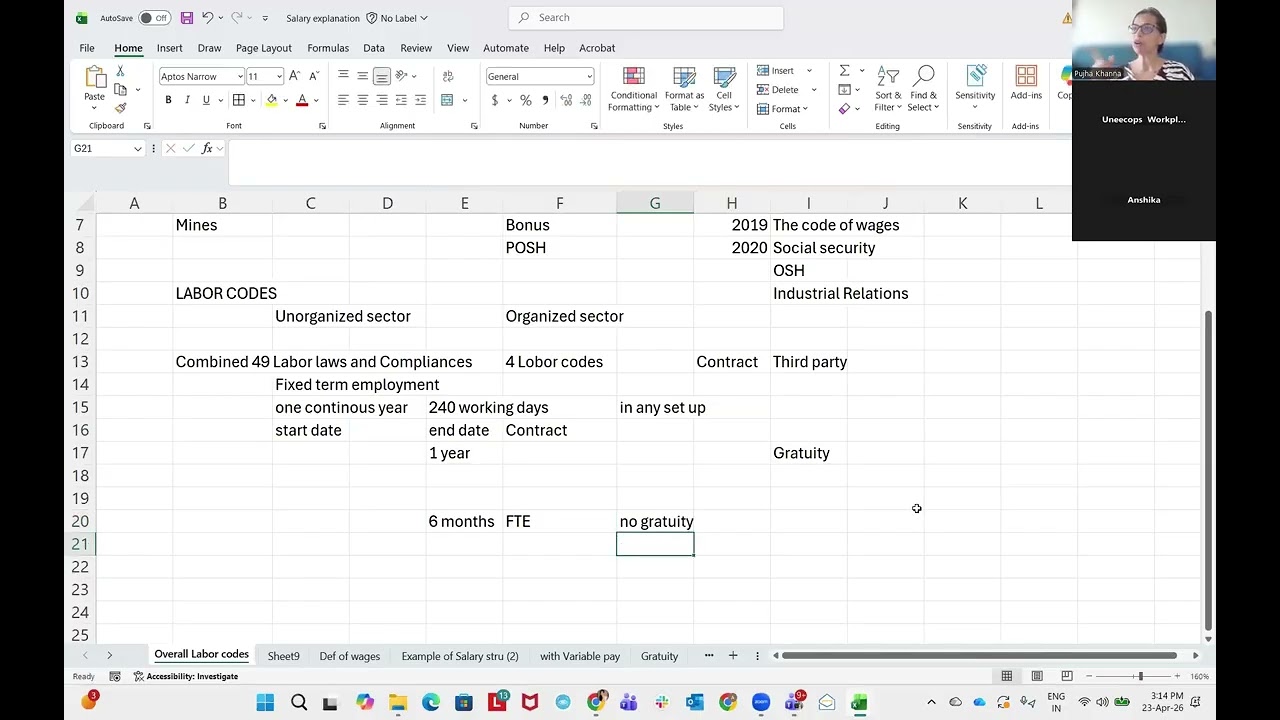Apply Percent Style number format
The height and width of the screenshot is (720, 1280).
[x=525, y=100]
